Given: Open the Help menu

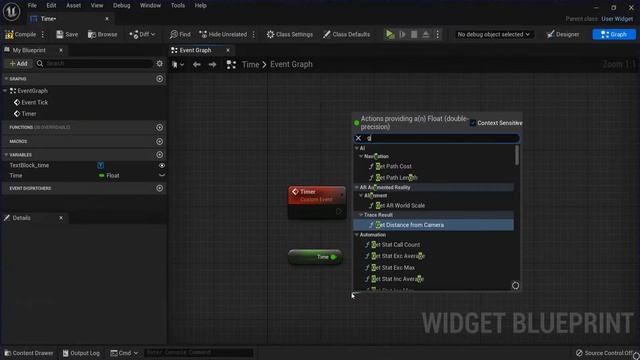Looking at the screenshot, I should coord(200,5).
